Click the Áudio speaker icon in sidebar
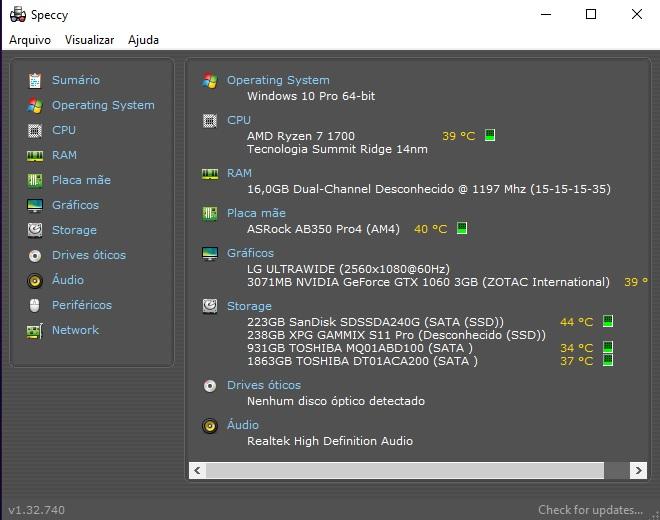 [35, 281]
